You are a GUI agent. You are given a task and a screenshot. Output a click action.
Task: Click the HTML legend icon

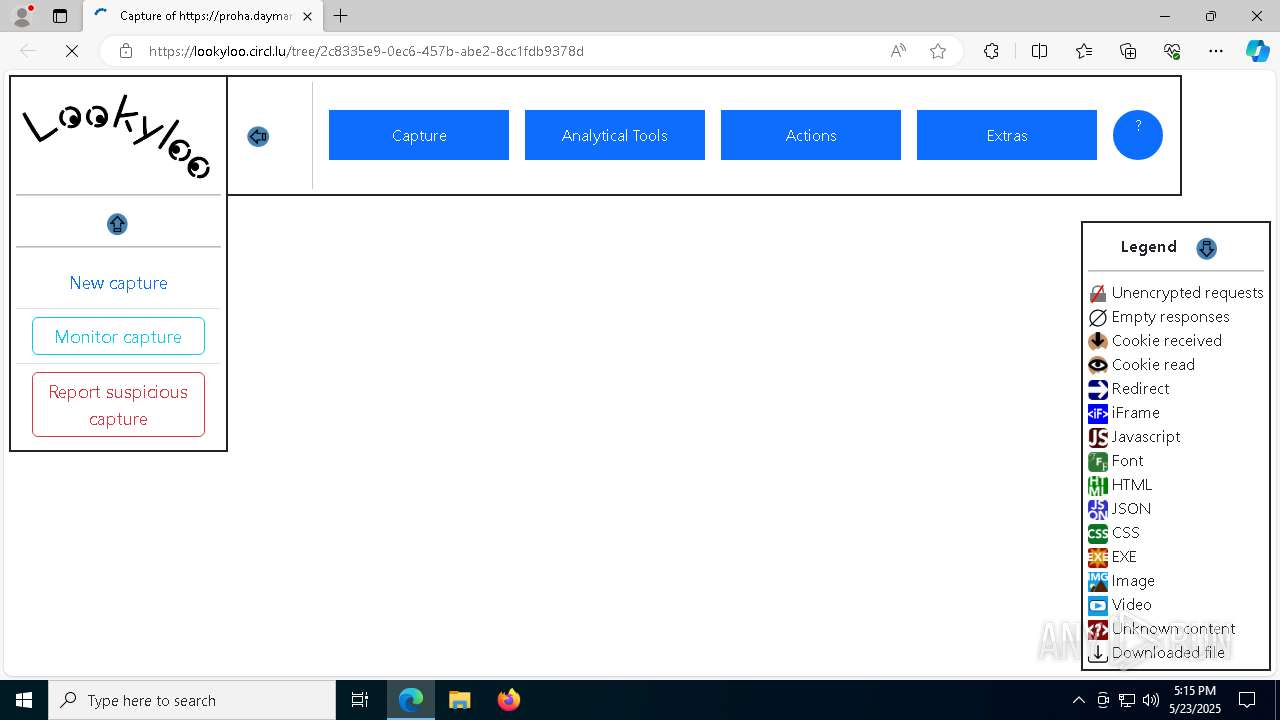(x=1098, y=485)
